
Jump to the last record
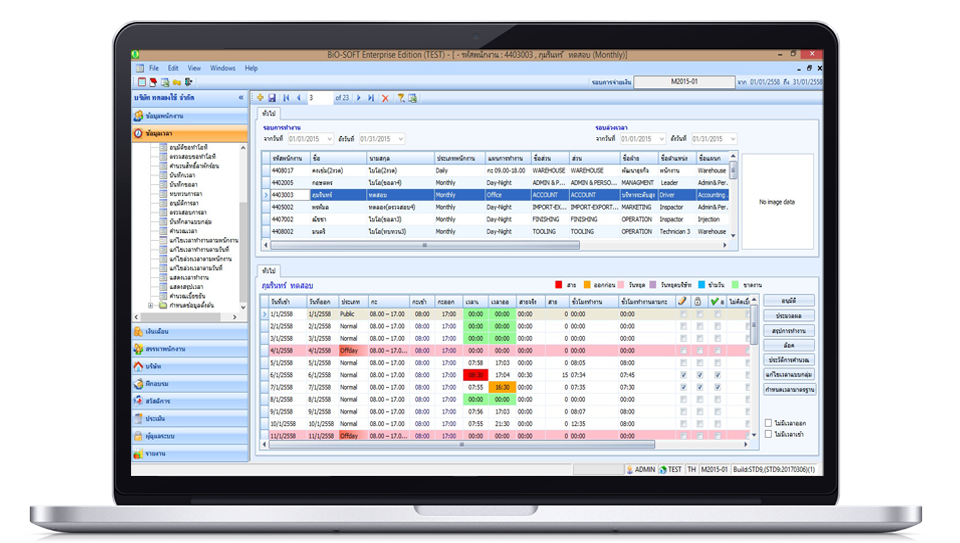point(371,98)
